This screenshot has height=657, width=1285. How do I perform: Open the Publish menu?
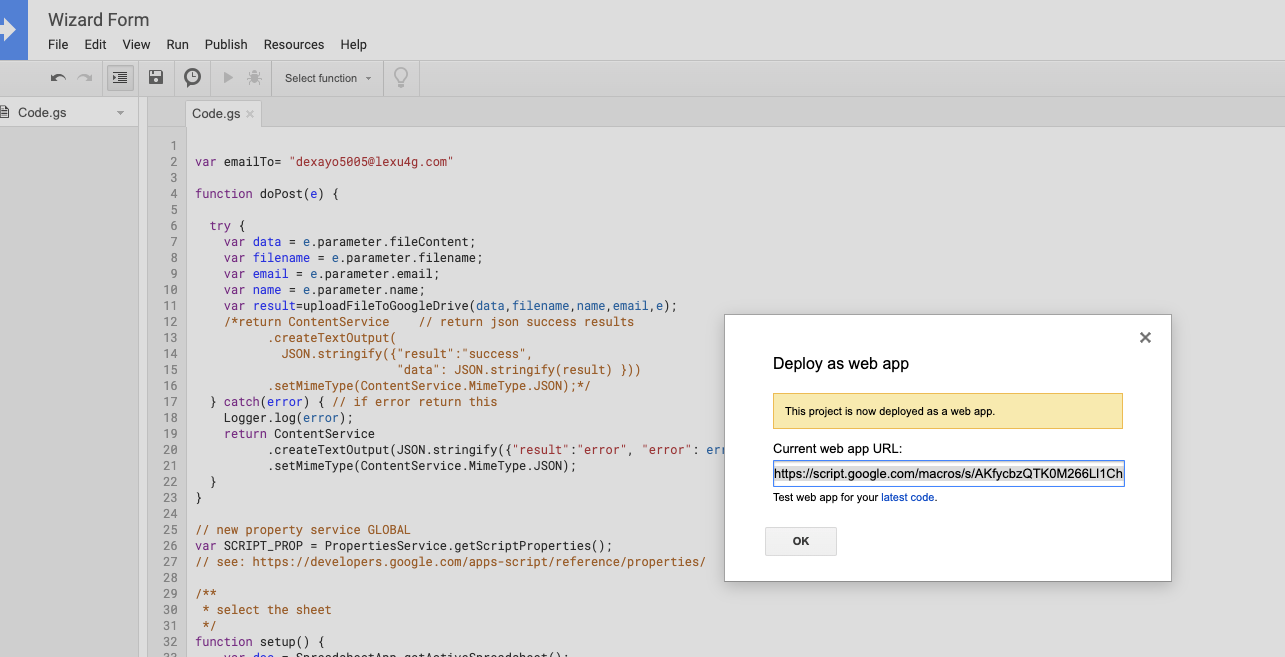pyautogui.click(x=226, y=44)
